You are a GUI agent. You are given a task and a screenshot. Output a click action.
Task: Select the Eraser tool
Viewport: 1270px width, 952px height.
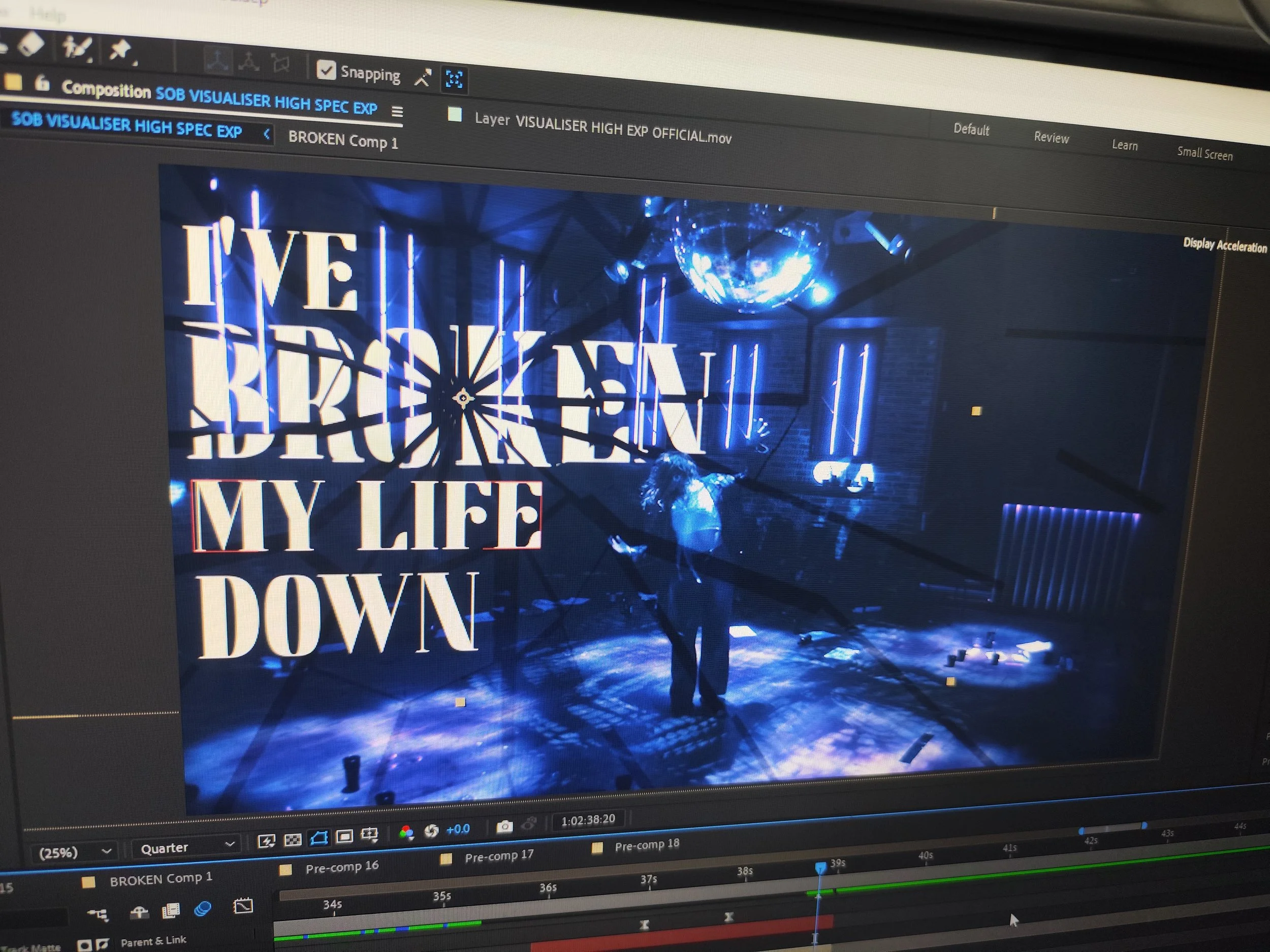coord(30,43)
